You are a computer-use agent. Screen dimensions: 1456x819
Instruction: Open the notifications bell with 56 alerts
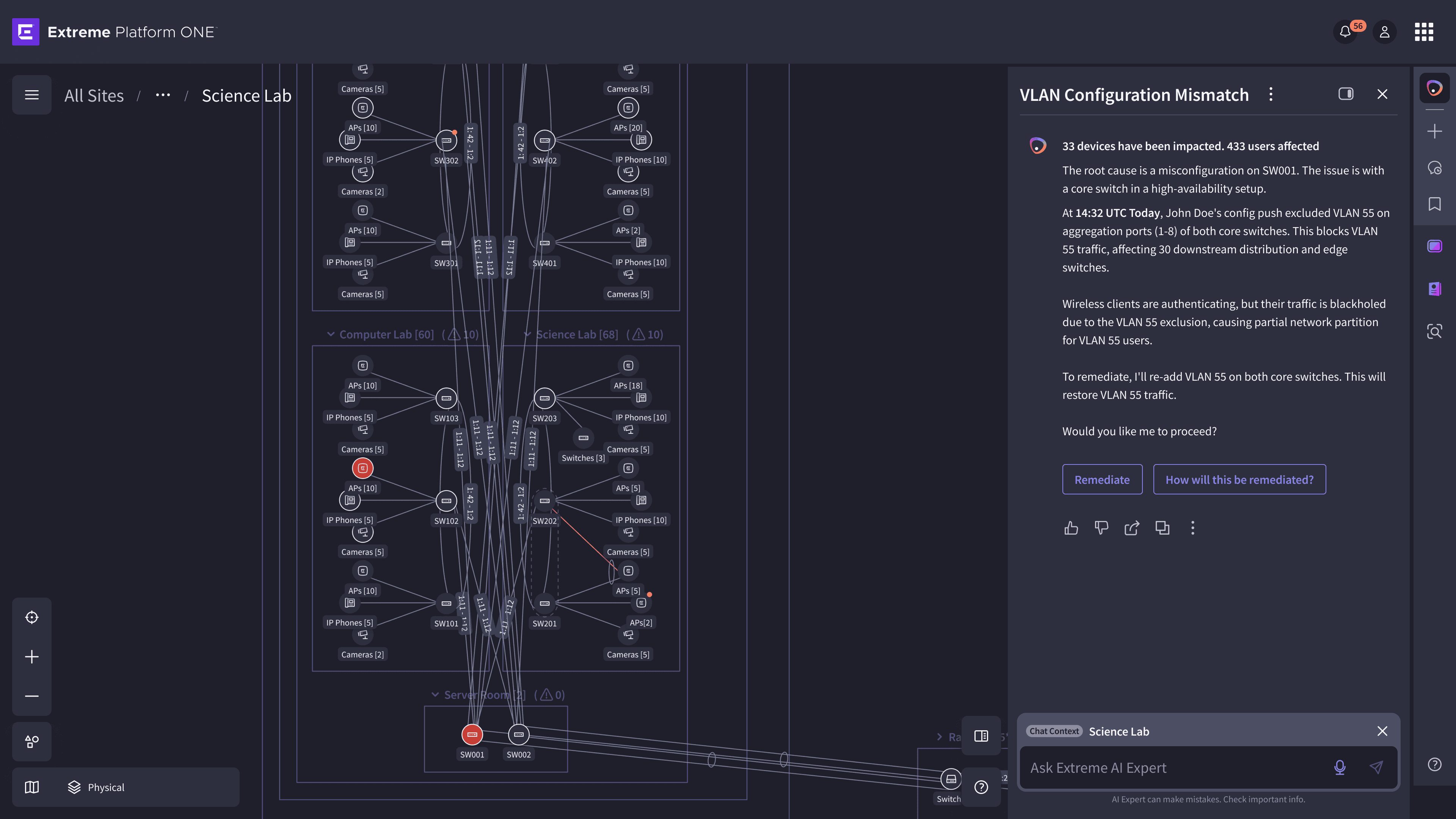(x=1346, y=32)
